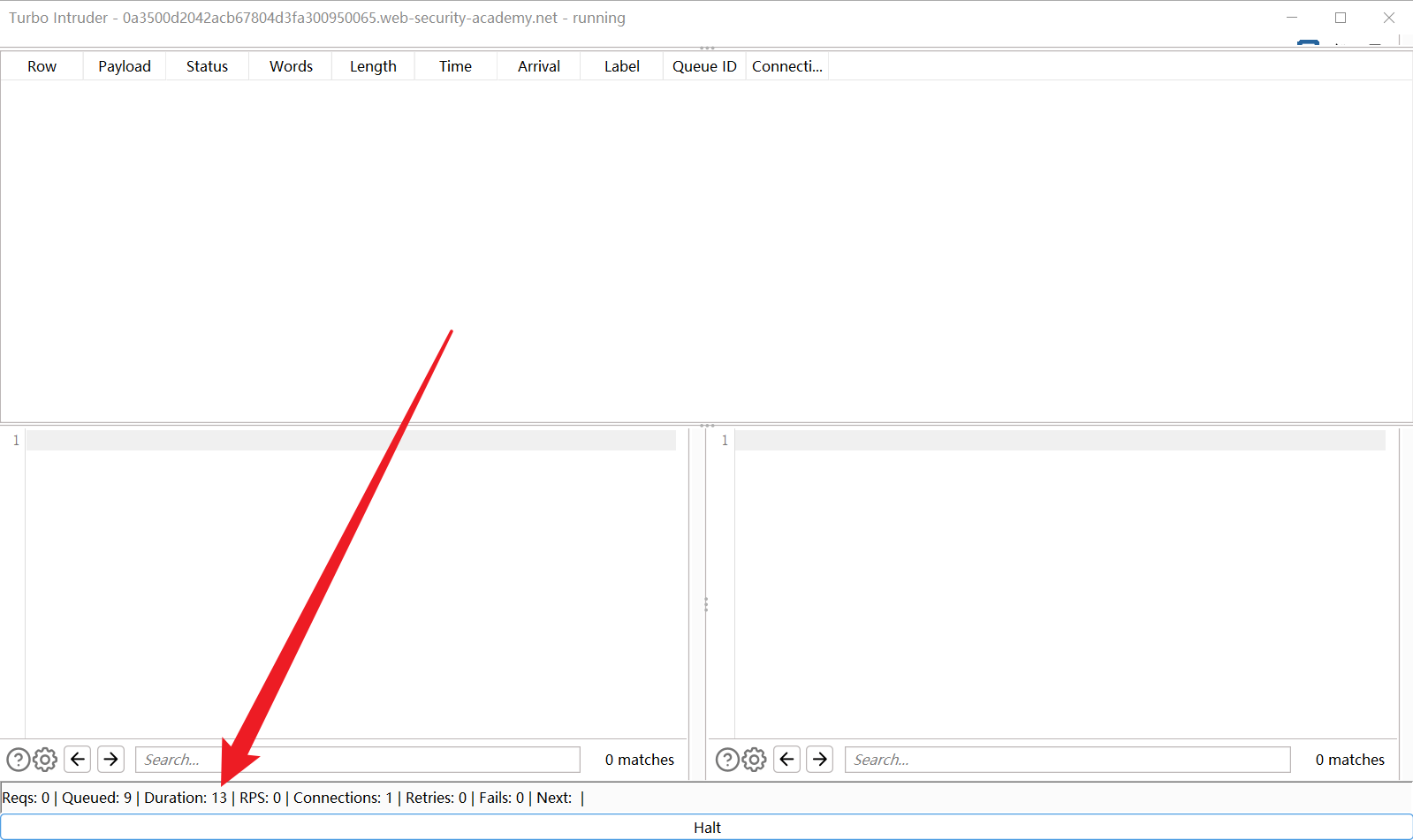The width and height of the screenshot is (1413, 840).
Task: Click the 'Connections: 1' status entry
Action: (343, 798)
